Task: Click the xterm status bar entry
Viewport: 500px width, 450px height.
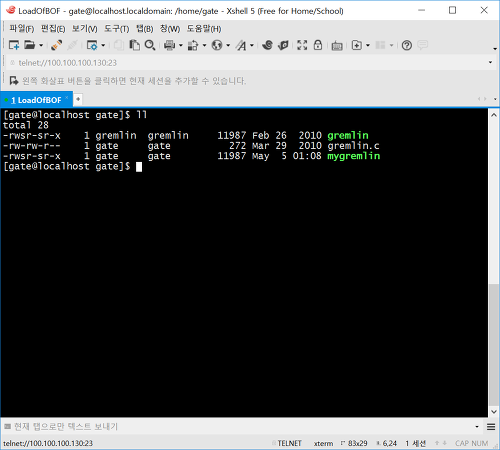Action: [x=323, y=443]
